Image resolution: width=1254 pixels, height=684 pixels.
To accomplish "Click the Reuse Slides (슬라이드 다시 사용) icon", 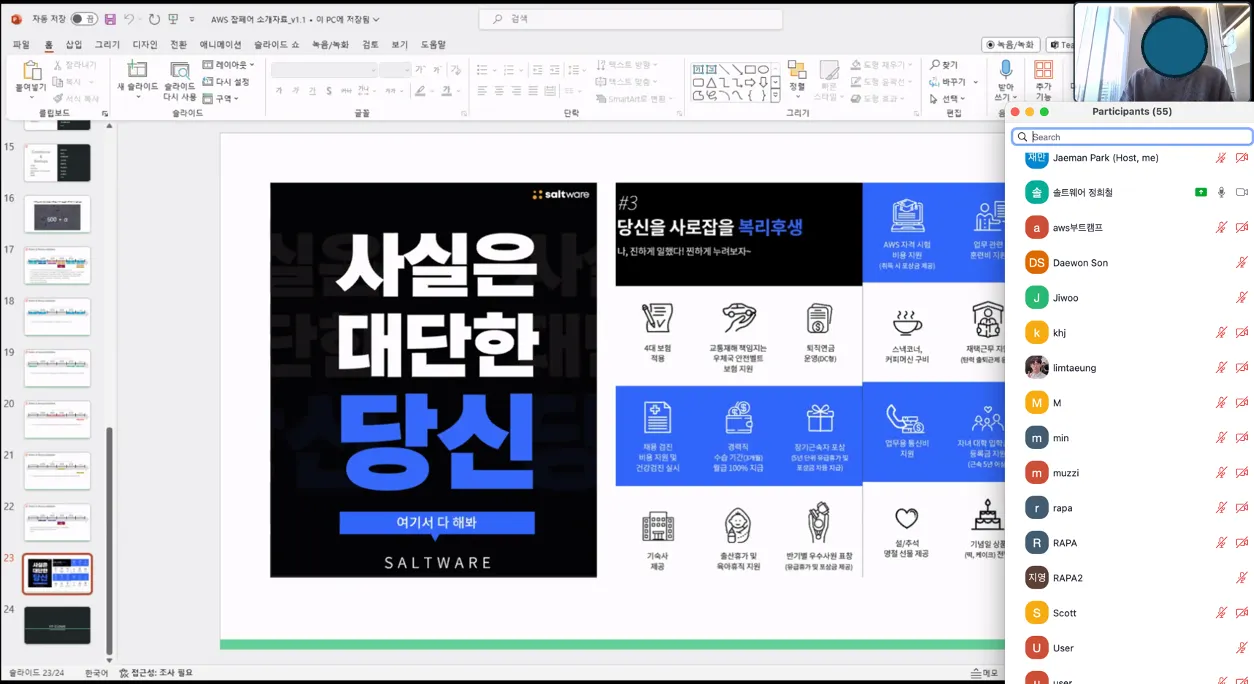I will 180,72.
